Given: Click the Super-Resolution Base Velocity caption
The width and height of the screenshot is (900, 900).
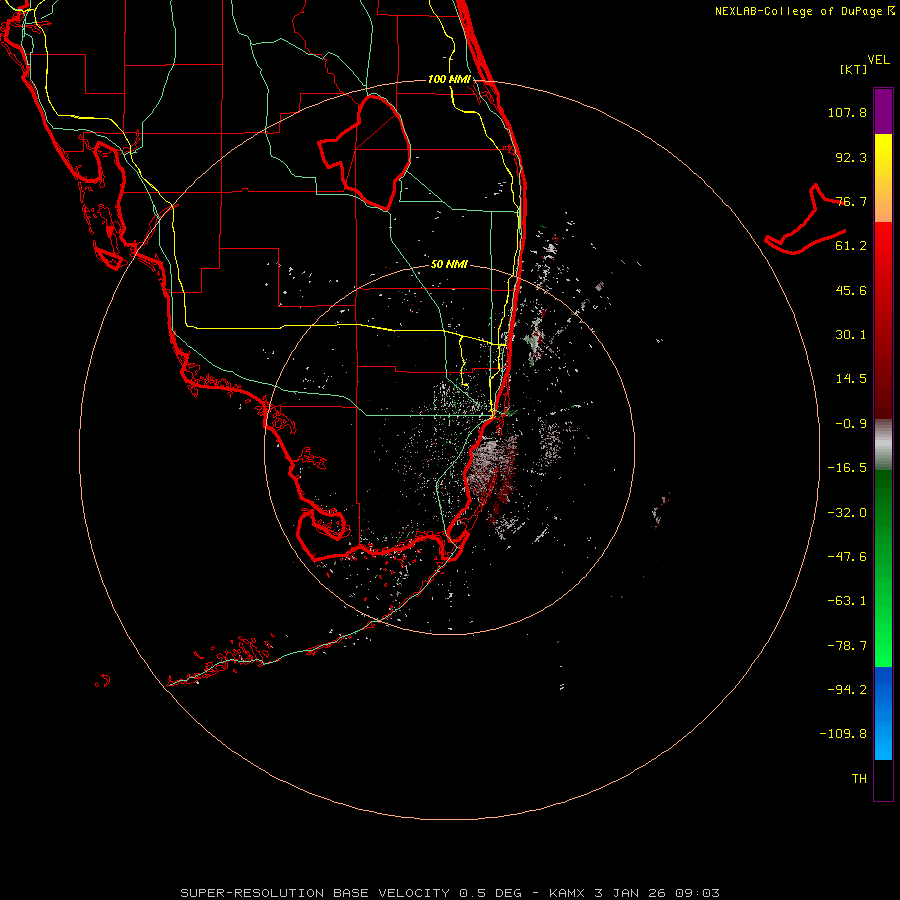Looking at the screenshot, I should [x=449, y=893].
